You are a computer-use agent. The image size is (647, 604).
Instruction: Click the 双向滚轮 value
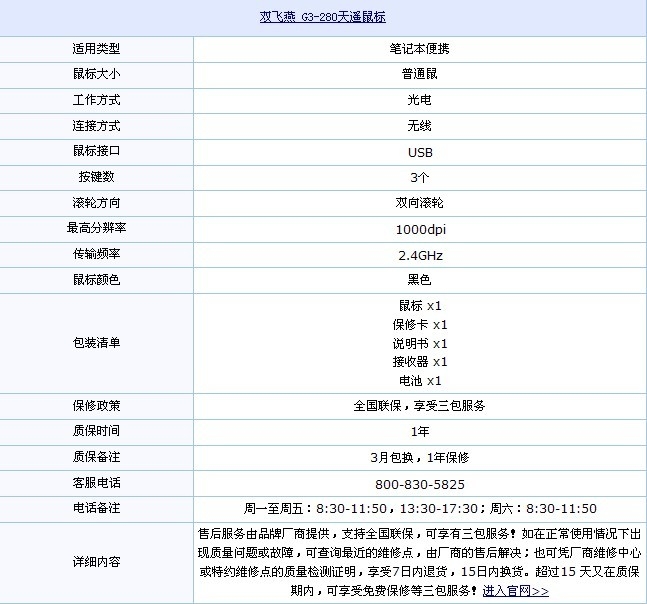pyautogui.click(x=420, y=203)
